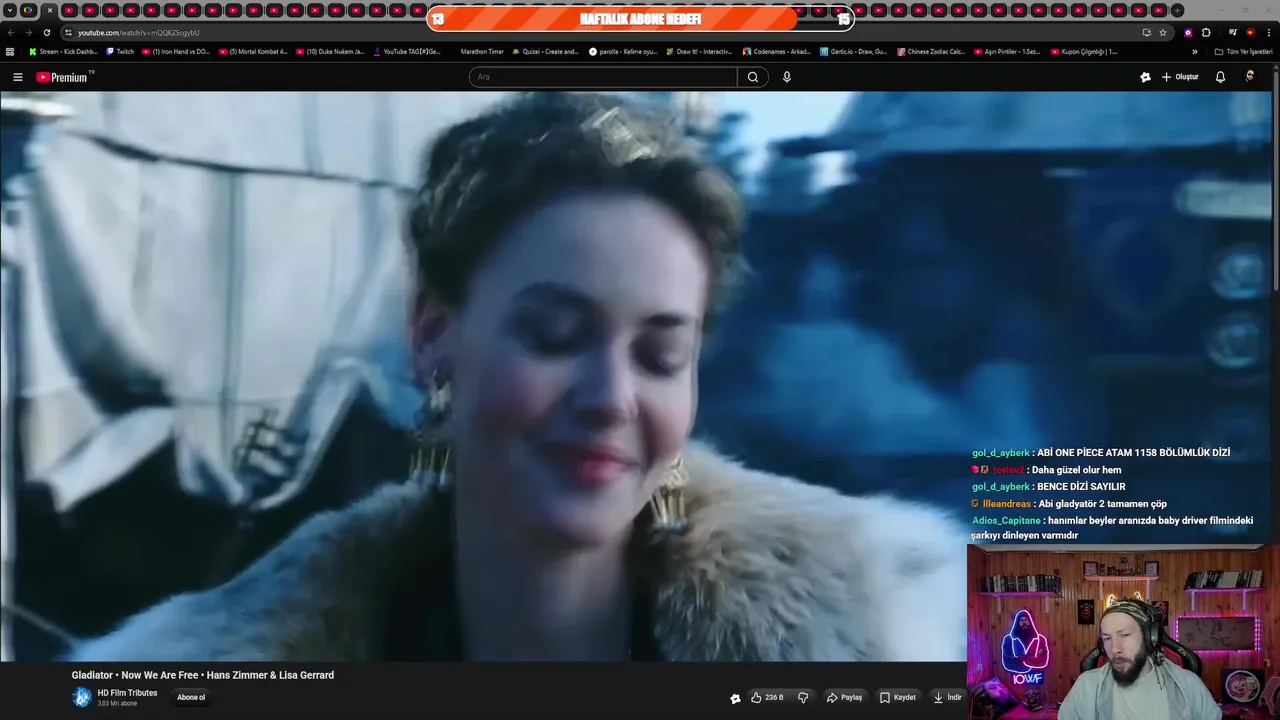Open the apps grid in bookmarks bar
The width and height of the screenshot is (1280, 720).
pos(10,51)
